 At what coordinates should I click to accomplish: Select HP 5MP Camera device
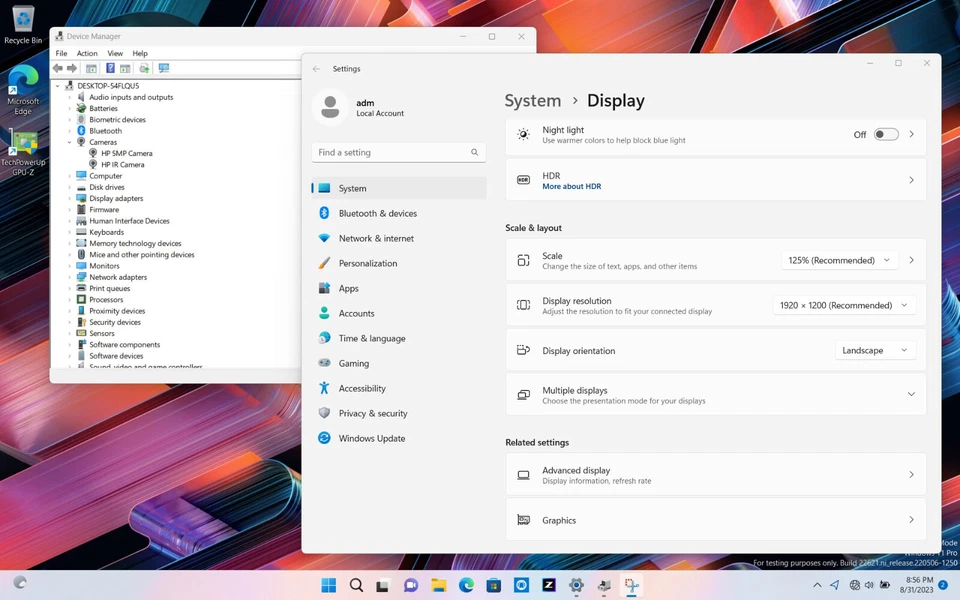(x=126, y=153)
